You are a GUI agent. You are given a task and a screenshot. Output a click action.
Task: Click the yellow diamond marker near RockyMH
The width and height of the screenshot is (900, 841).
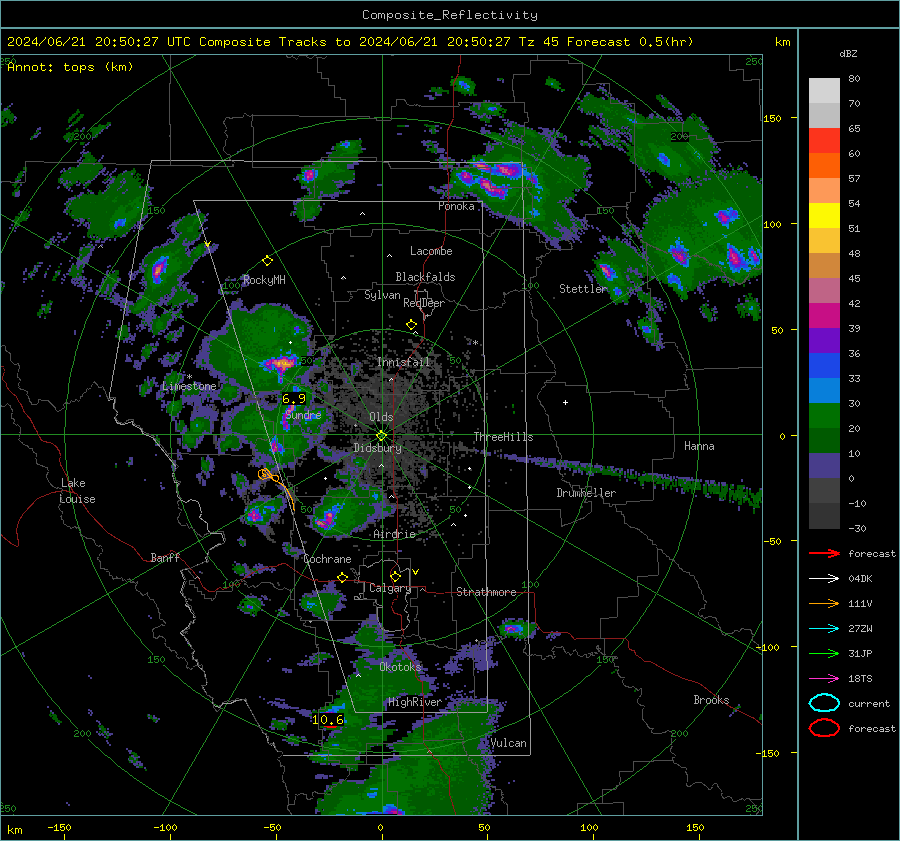[267, 261]
